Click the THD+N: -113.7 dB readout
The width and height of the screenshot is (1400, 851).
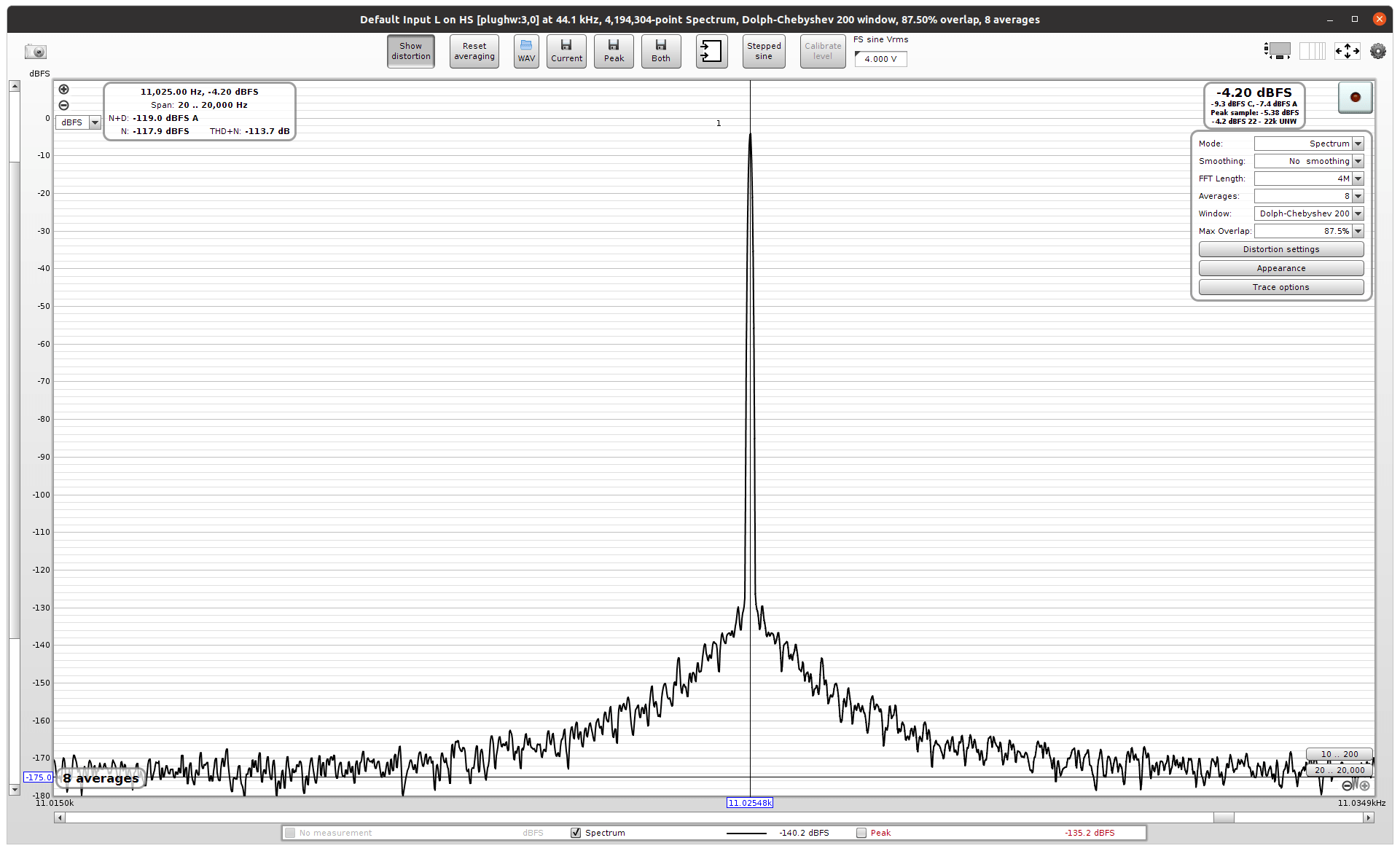tap(249, 131)
